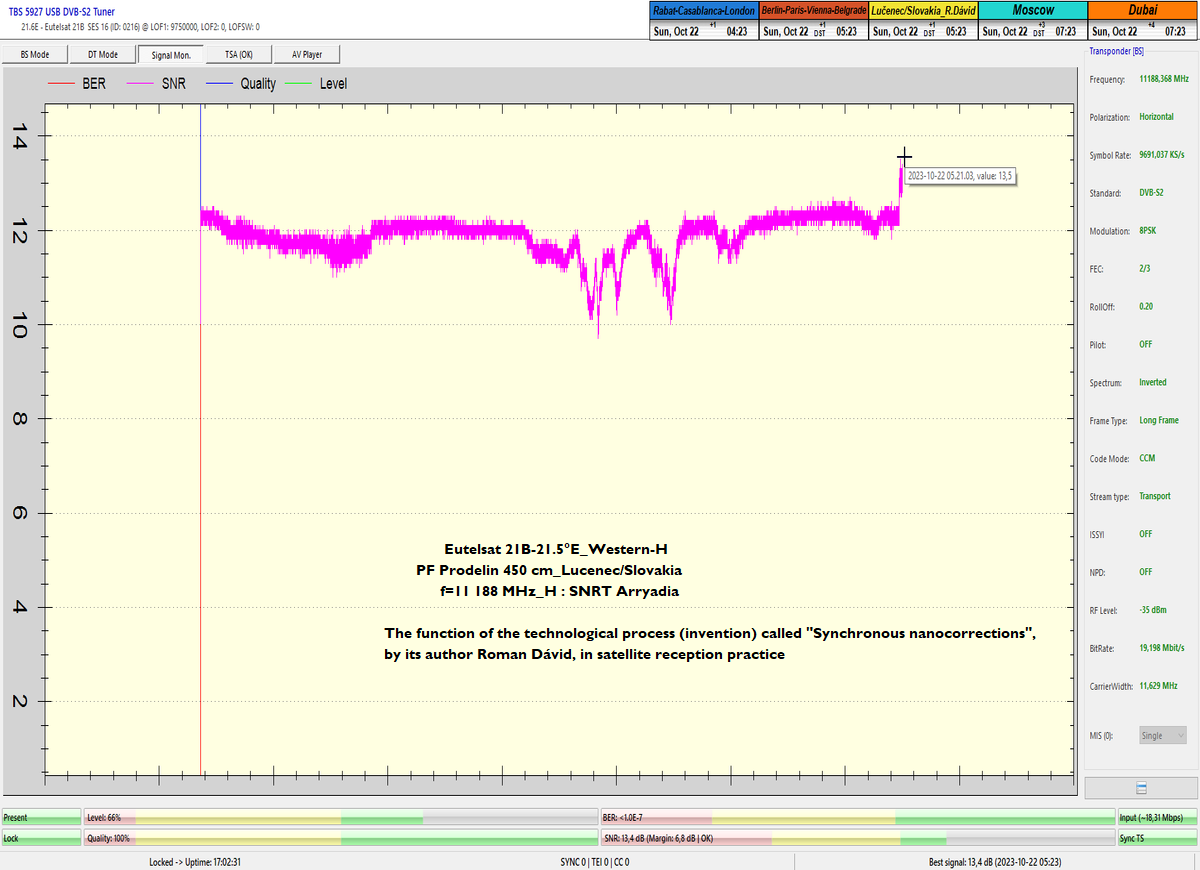Open the DT Mode tab
The width and height of the screenshot is (1200, 870).
coord(102,54)
